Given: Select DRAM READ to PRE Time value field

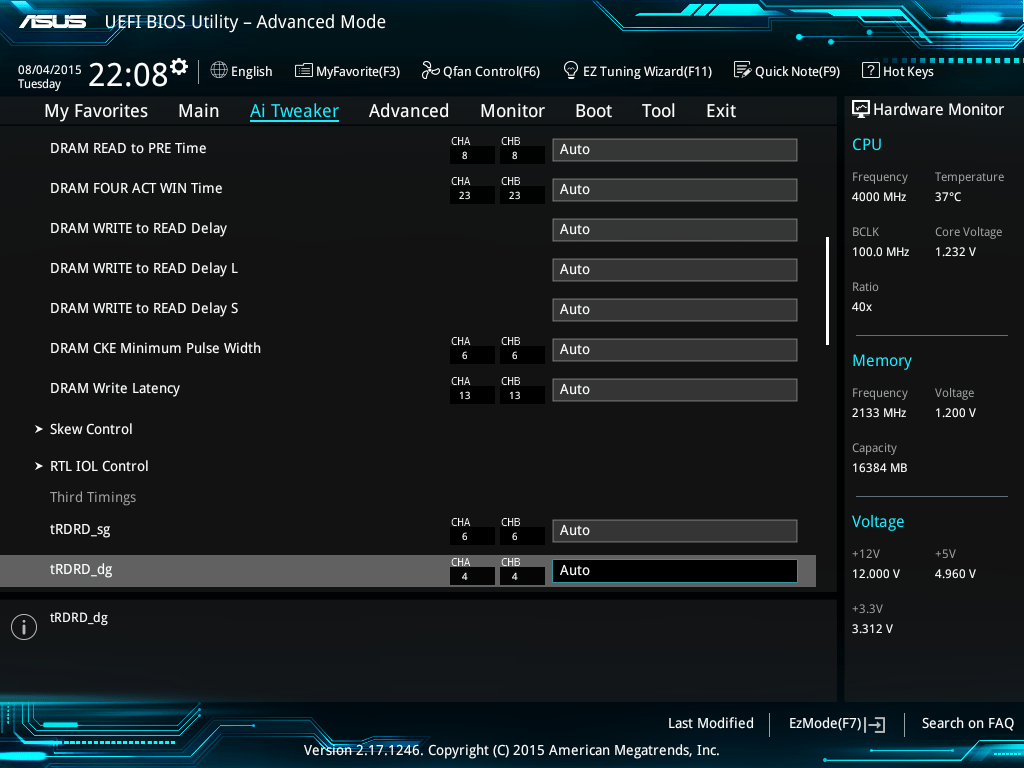Looking at the screenshot, I should (674, 149).
